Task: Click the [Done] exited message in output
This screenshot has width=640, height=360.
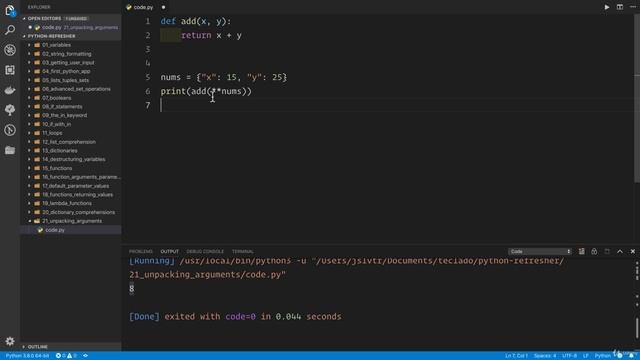Action: [235, 317]
